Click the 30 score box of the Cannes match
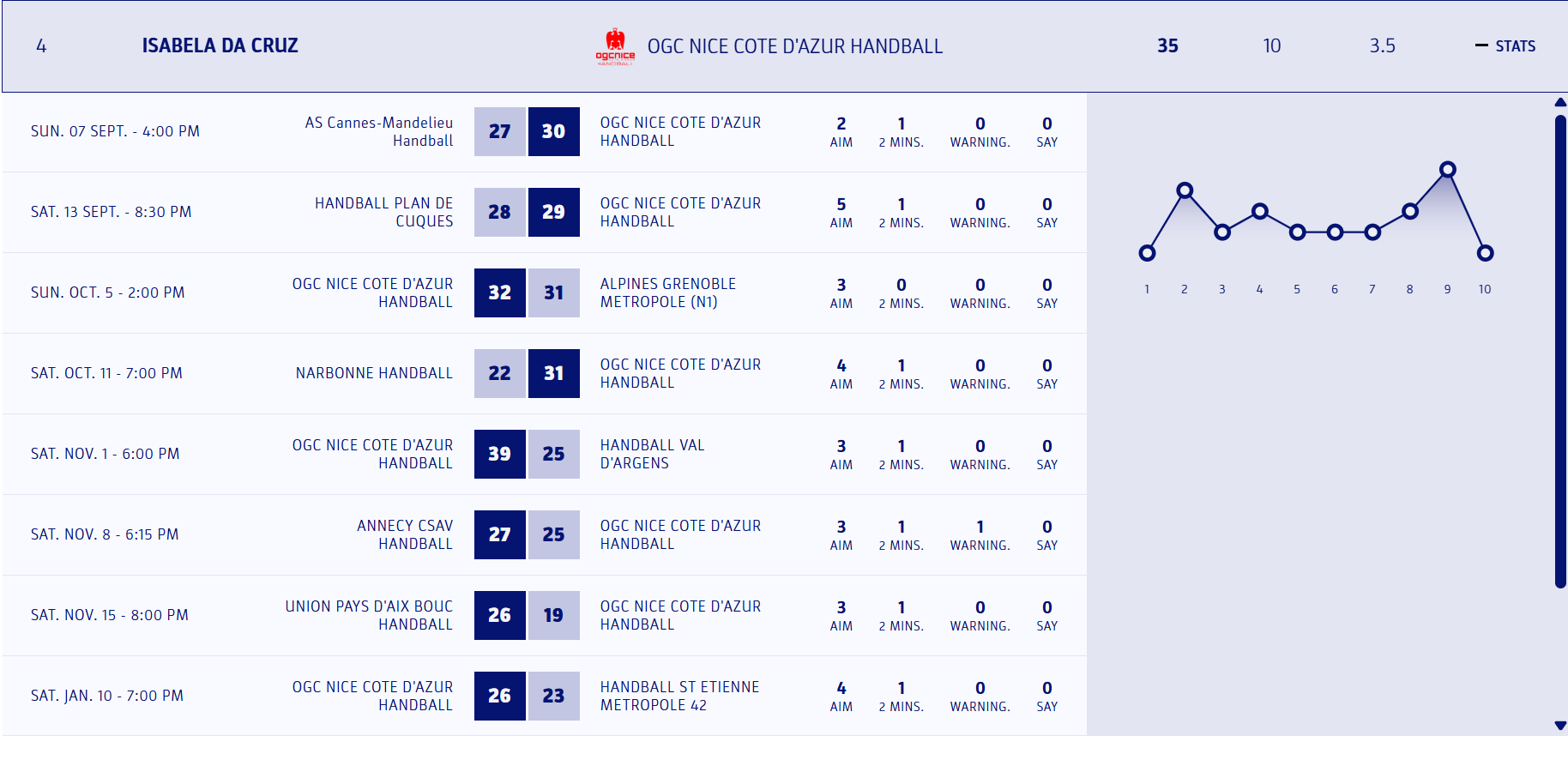The height and width of the screenshot is (760, 1568). click(x=553, y=131)
